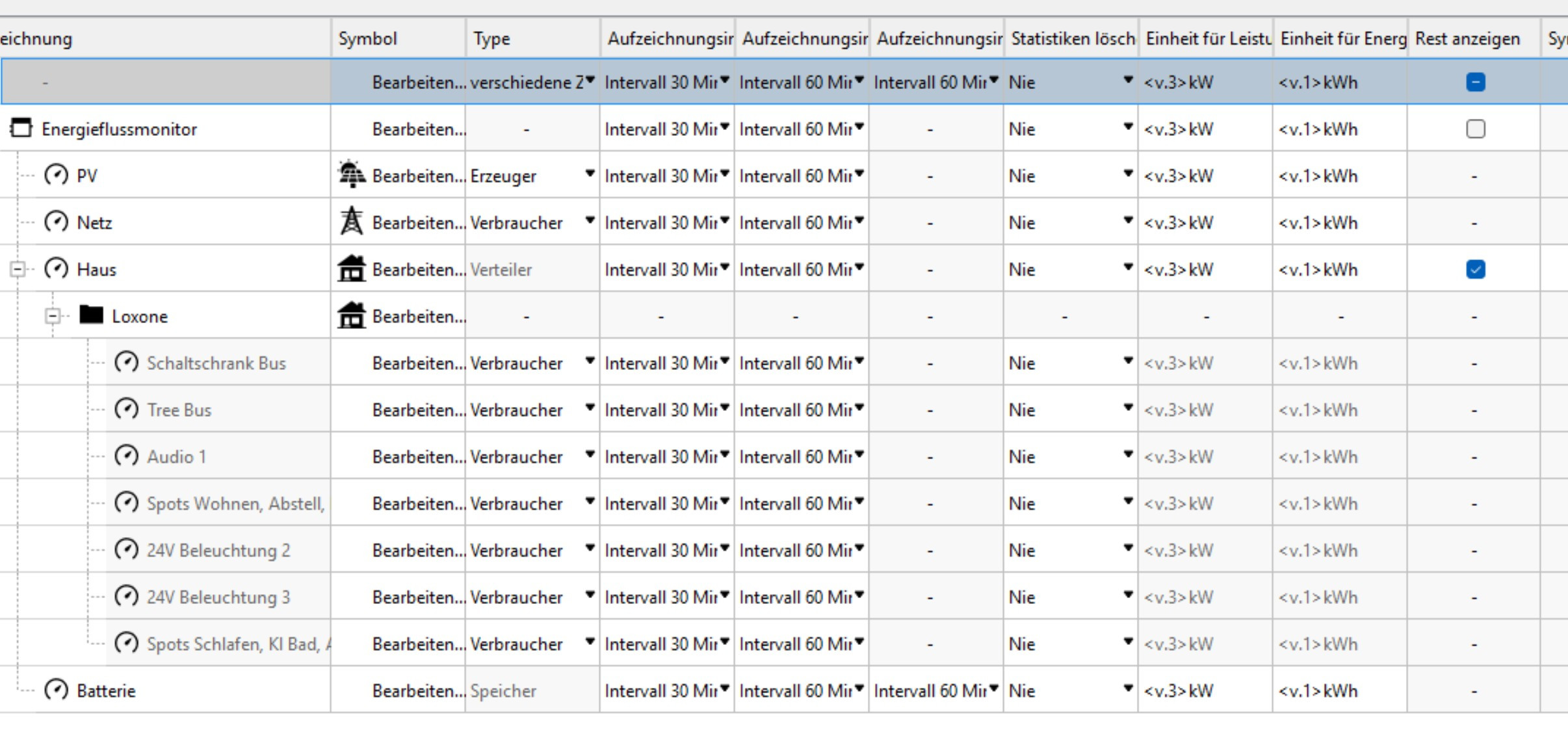Select the Loxone folder icon
The image size is (1568, 734).
point(91,315)
